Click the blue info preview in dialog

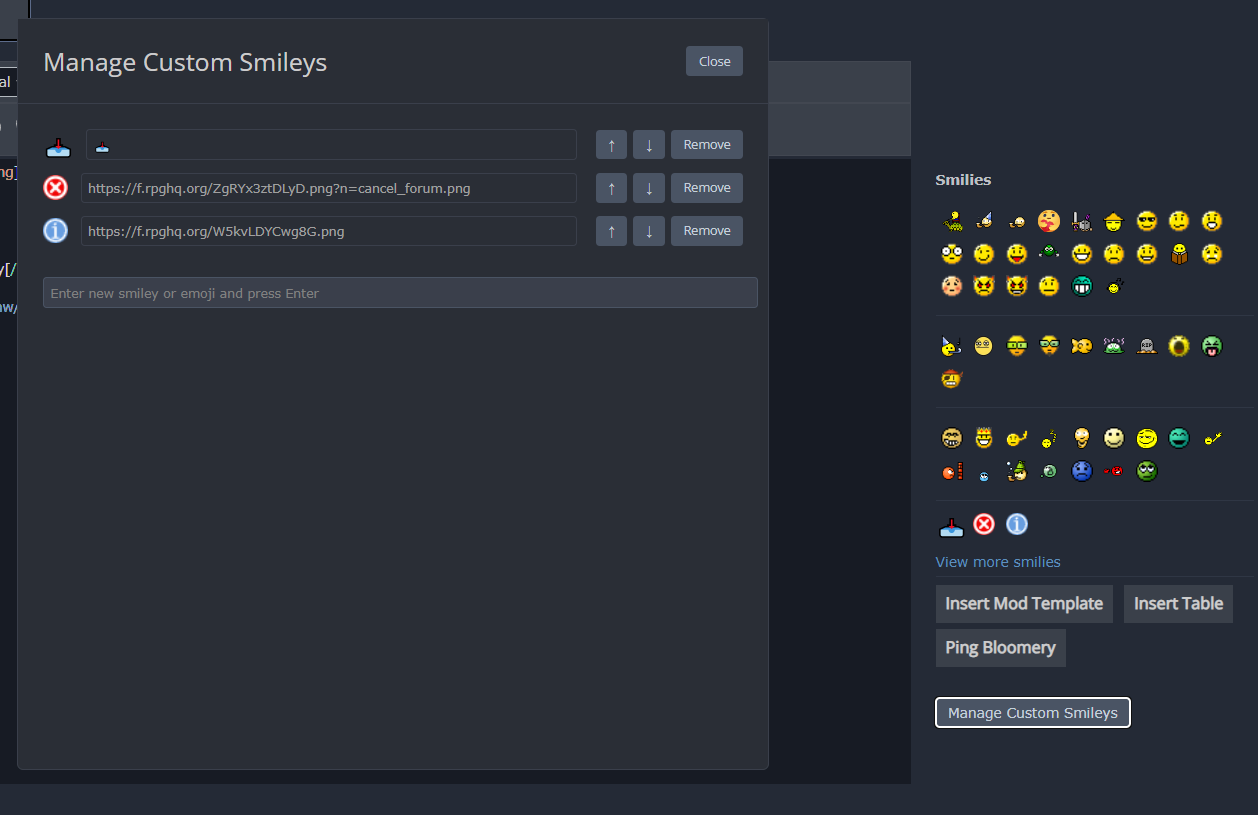(56, 231)
